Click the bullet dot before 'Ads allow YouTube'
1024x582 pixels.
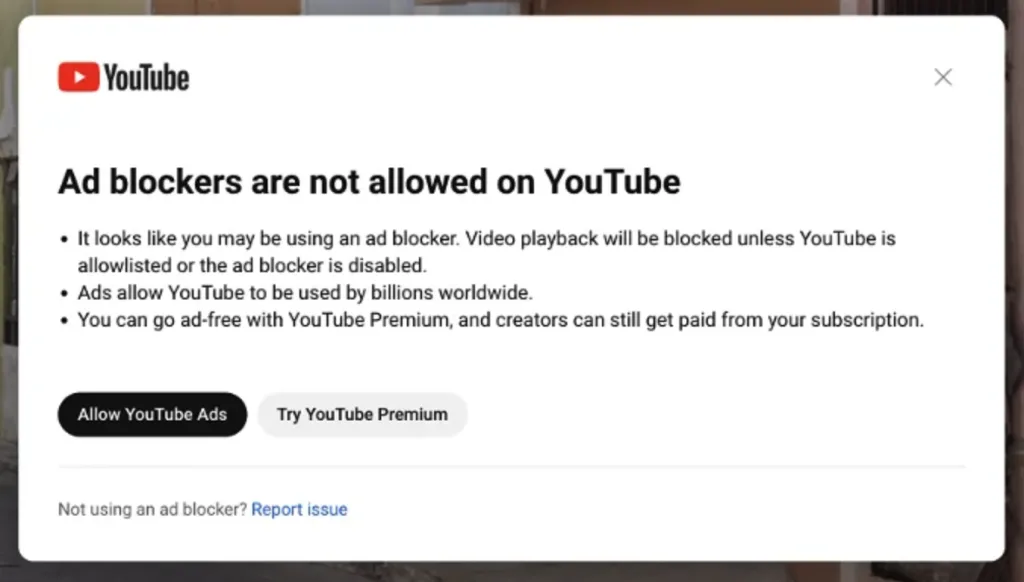coord(64,294)
